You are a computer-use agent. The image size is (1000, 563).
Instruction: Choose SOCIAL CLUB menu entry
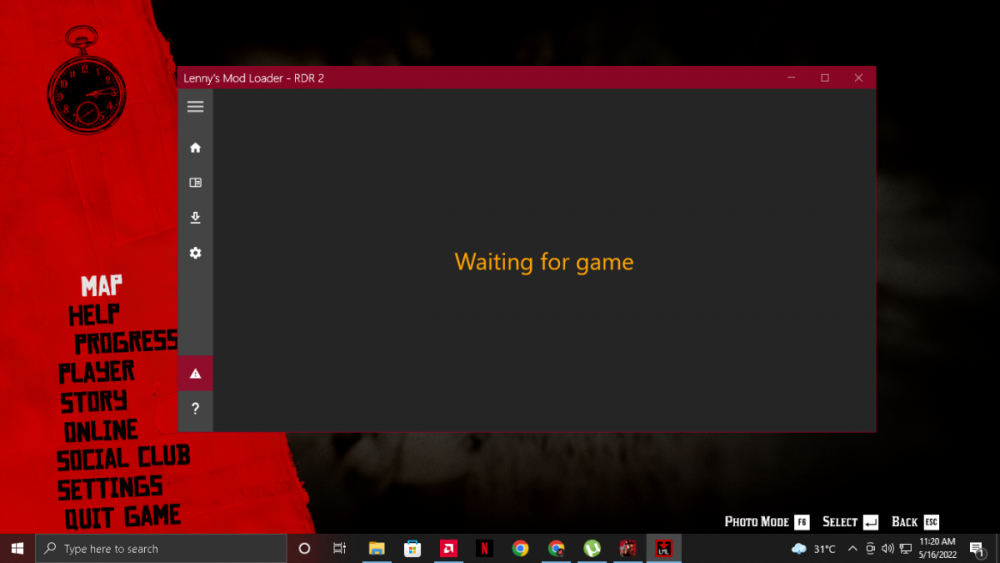123,459
